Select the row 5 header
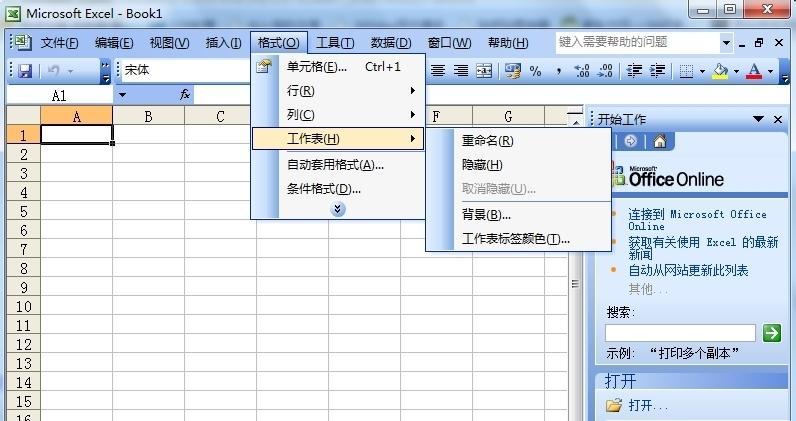The image size is (796, 421). (x=23, y=211)
